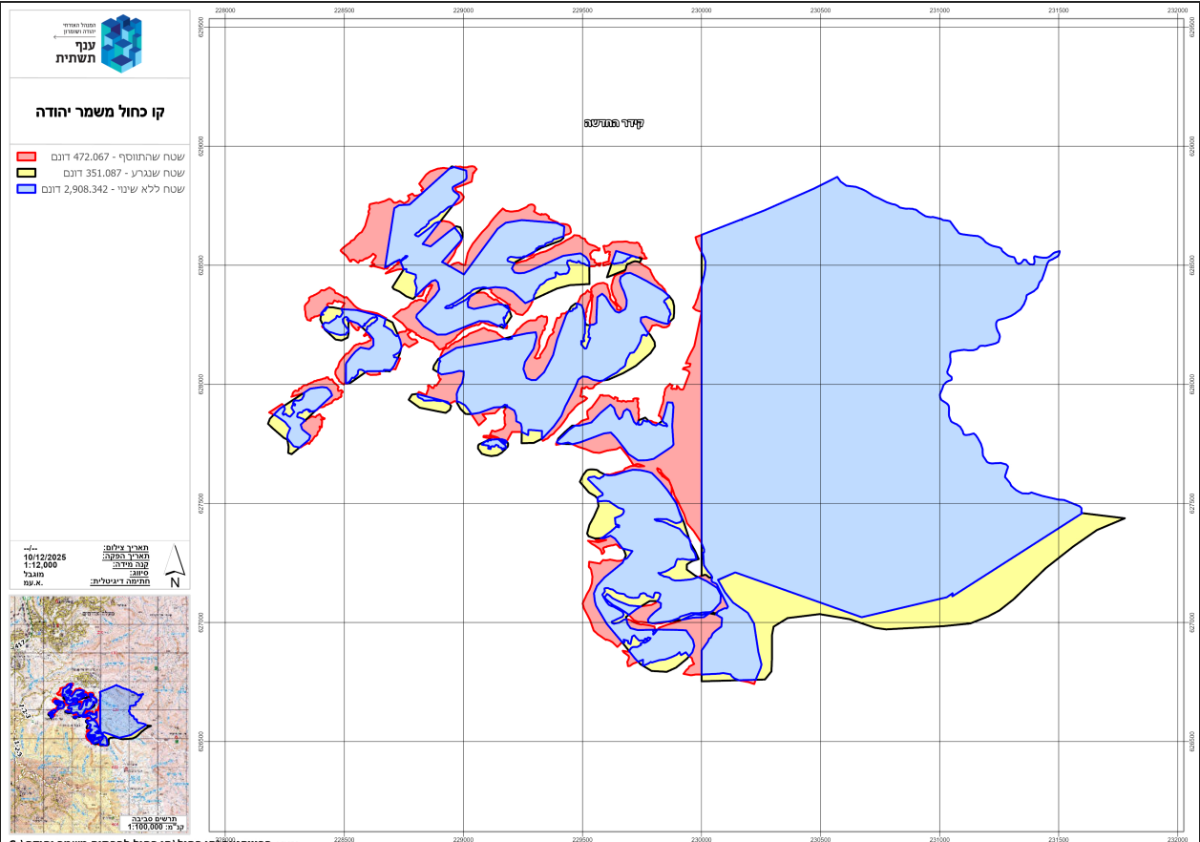Click the north arrow compass symbol
The width and height of the screenshot is (1200, 842).
(x=175, y=568)
